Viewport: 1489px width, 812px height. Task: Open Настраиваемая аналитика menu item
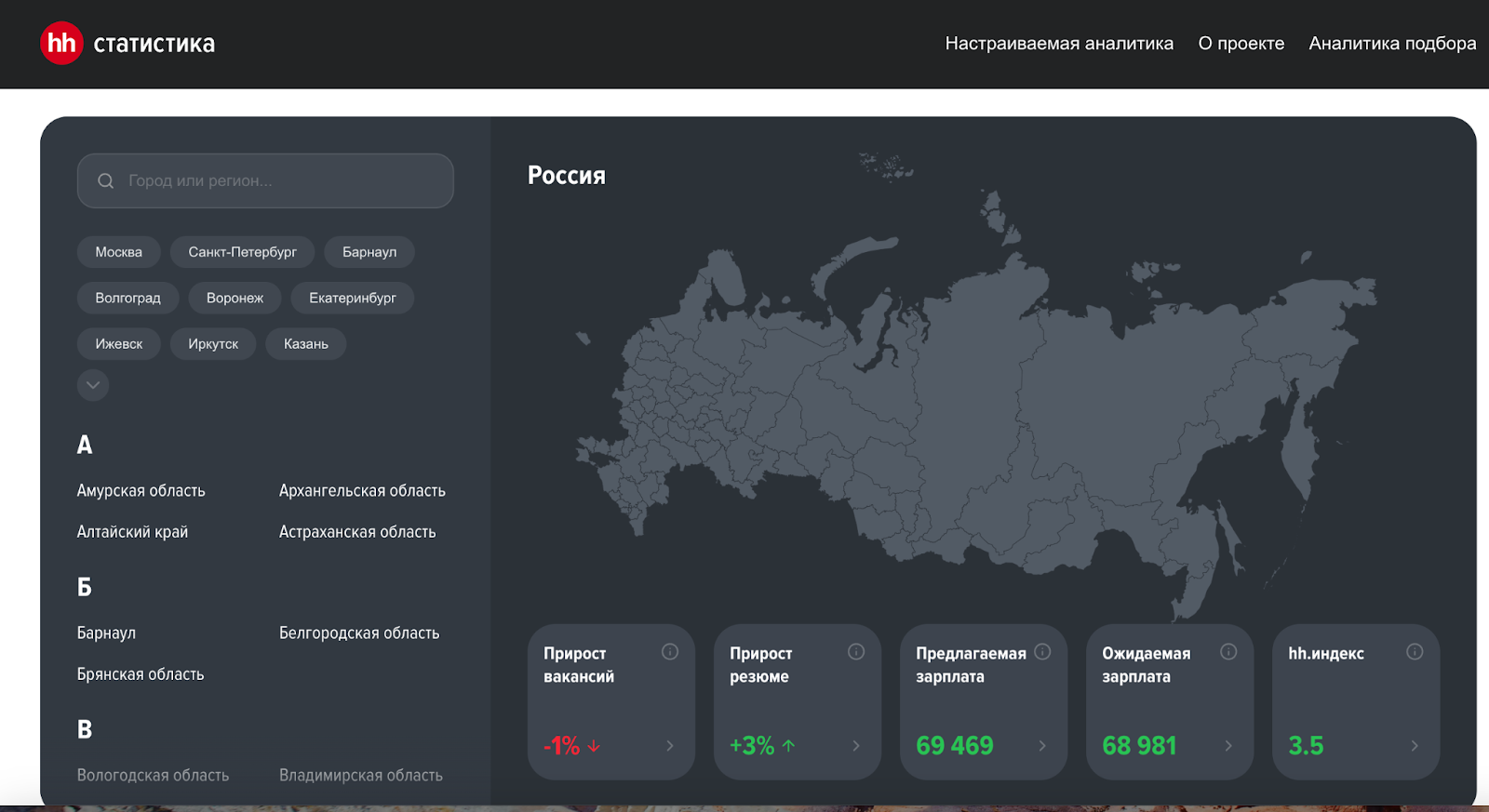[1059, 44]
